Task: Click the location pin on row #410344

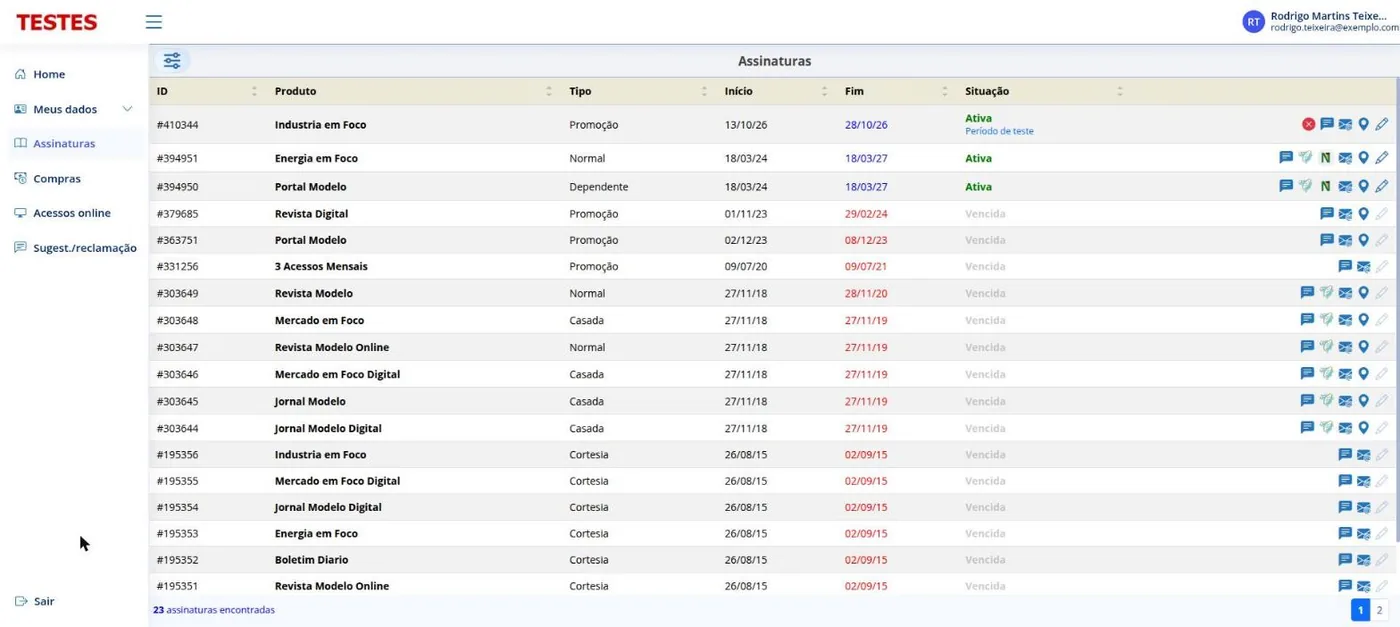Action: click(x=1363, y=124)
